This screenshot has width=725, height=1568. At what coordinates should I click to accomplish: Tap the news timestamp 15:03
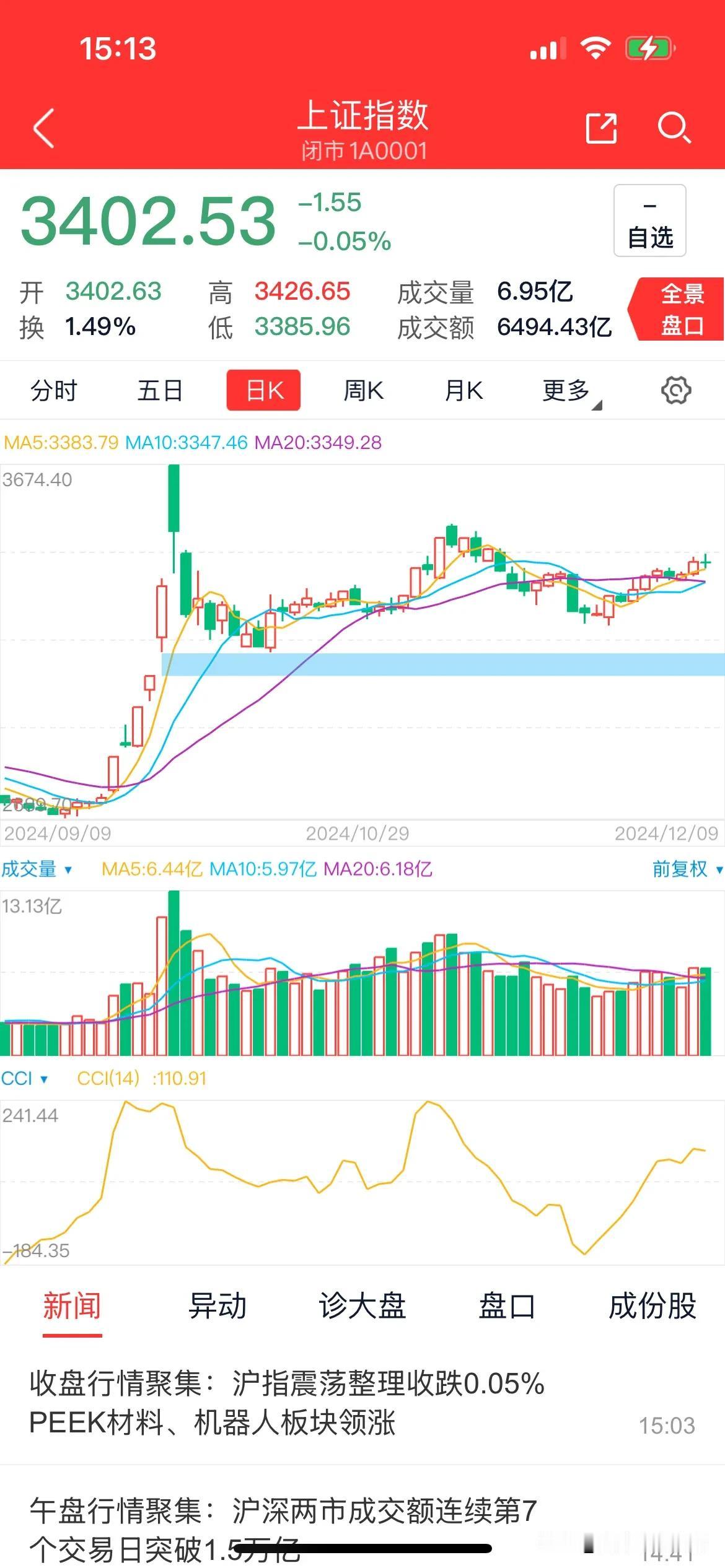667,1426
